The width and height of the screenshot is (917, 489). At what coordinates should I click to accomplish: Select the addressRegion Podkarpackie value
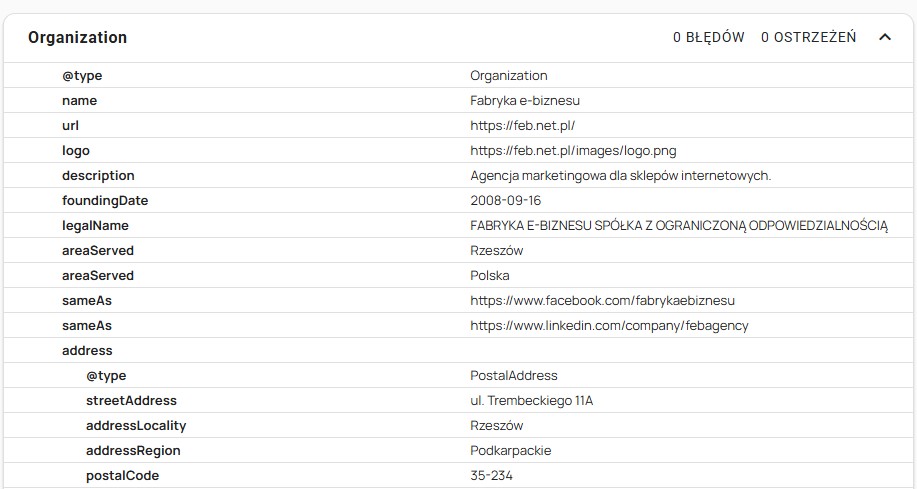[x=510, y=451]
